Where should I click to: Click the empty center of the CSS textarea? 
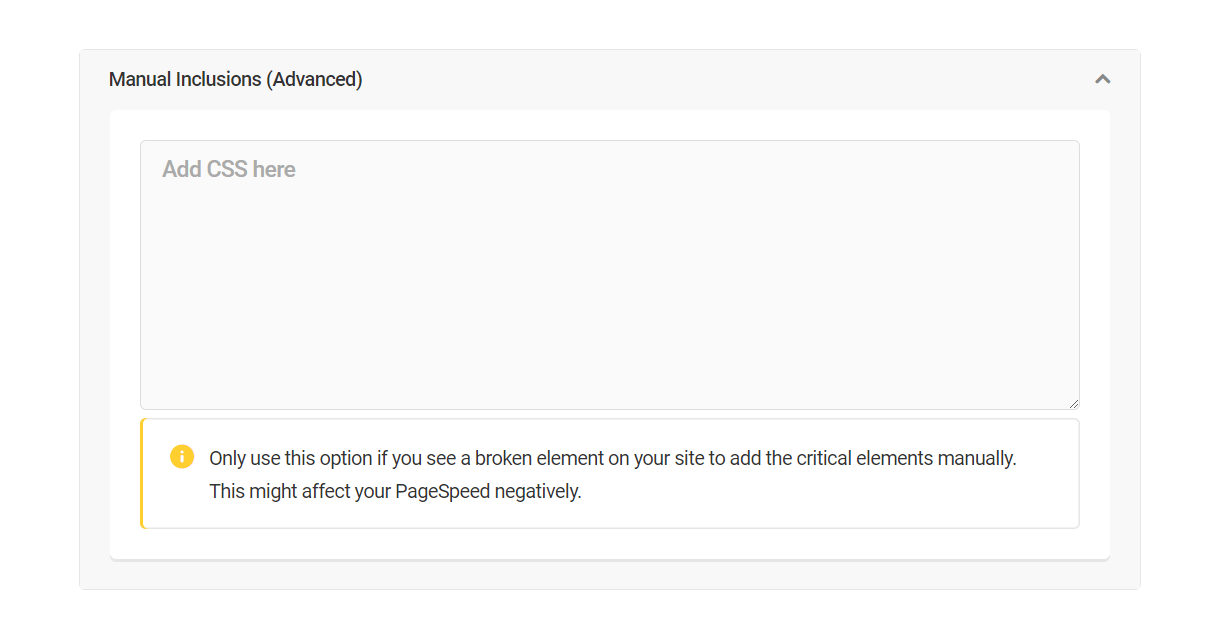[610, 290]
